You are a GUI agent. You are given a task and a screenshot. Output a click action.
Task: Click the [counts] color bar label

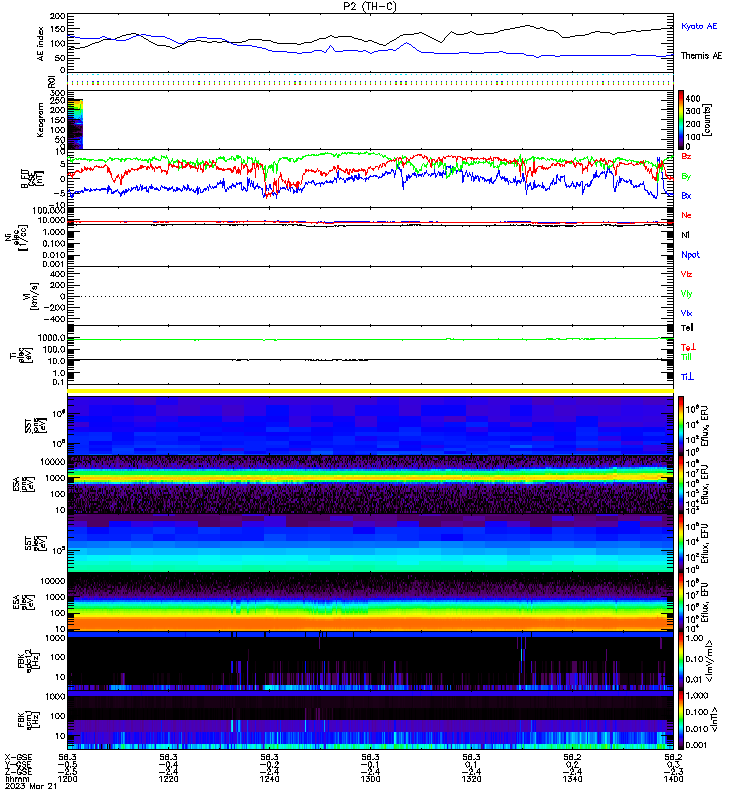click(x=707, y=120)
